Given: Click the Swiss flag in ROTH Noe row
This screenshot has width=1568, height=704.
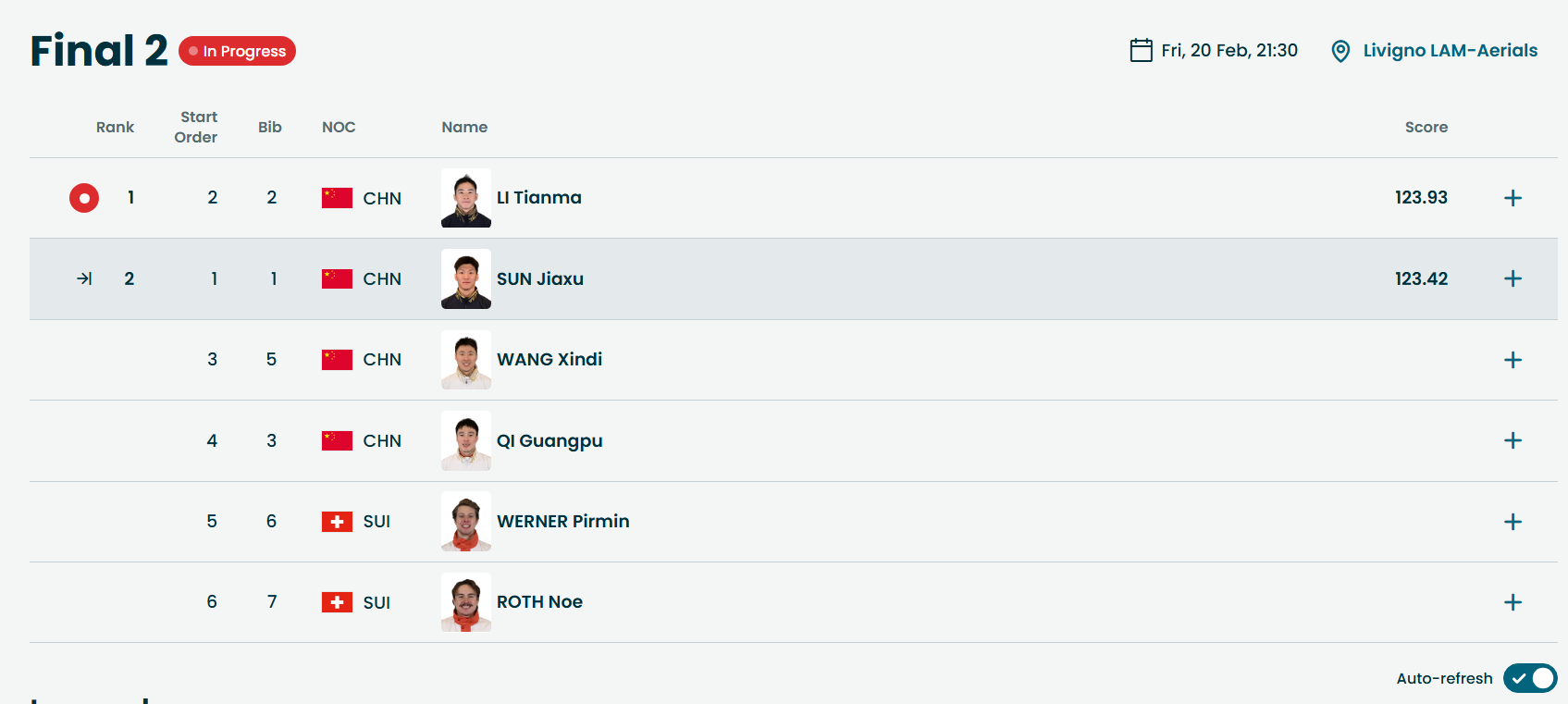Looking at the screenshot, I should 337,602.
